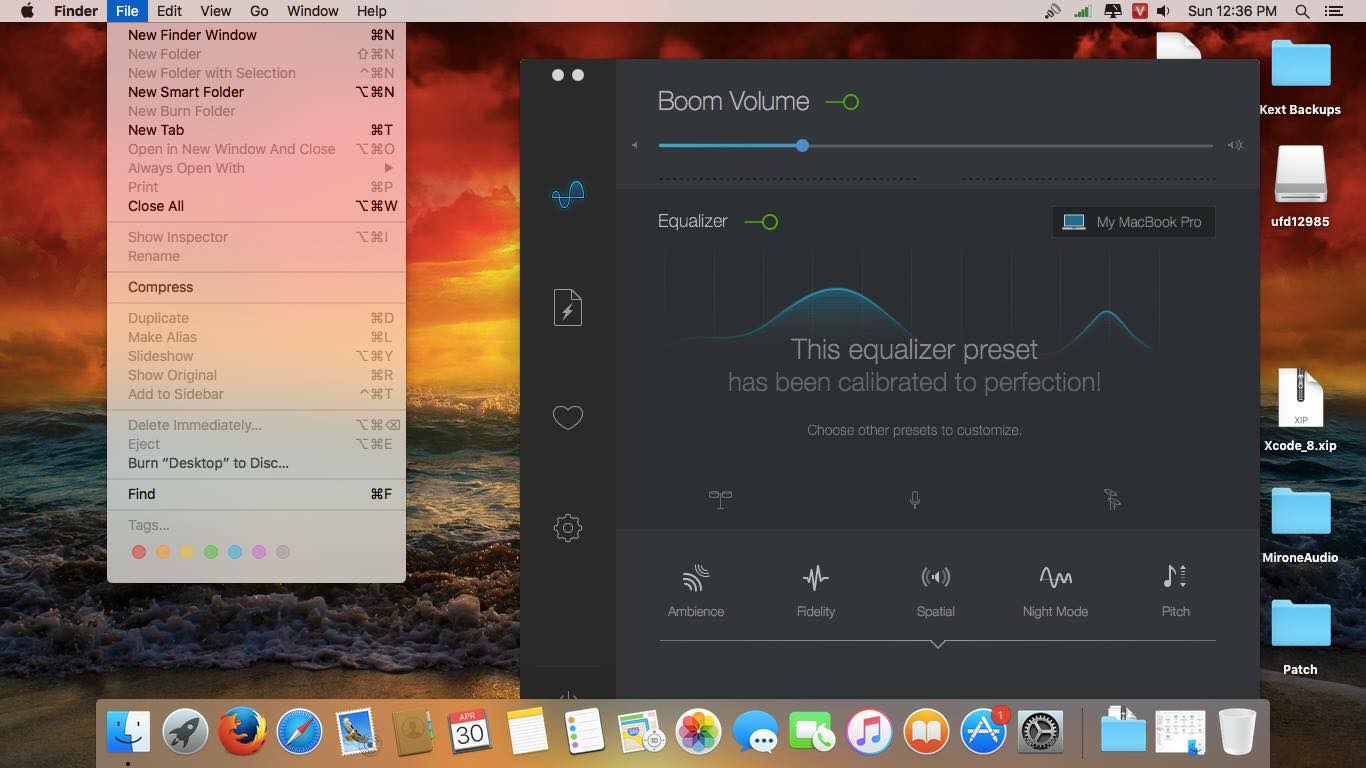Click the maximum volume speaker icon in Boom

tap(1236, 145)
